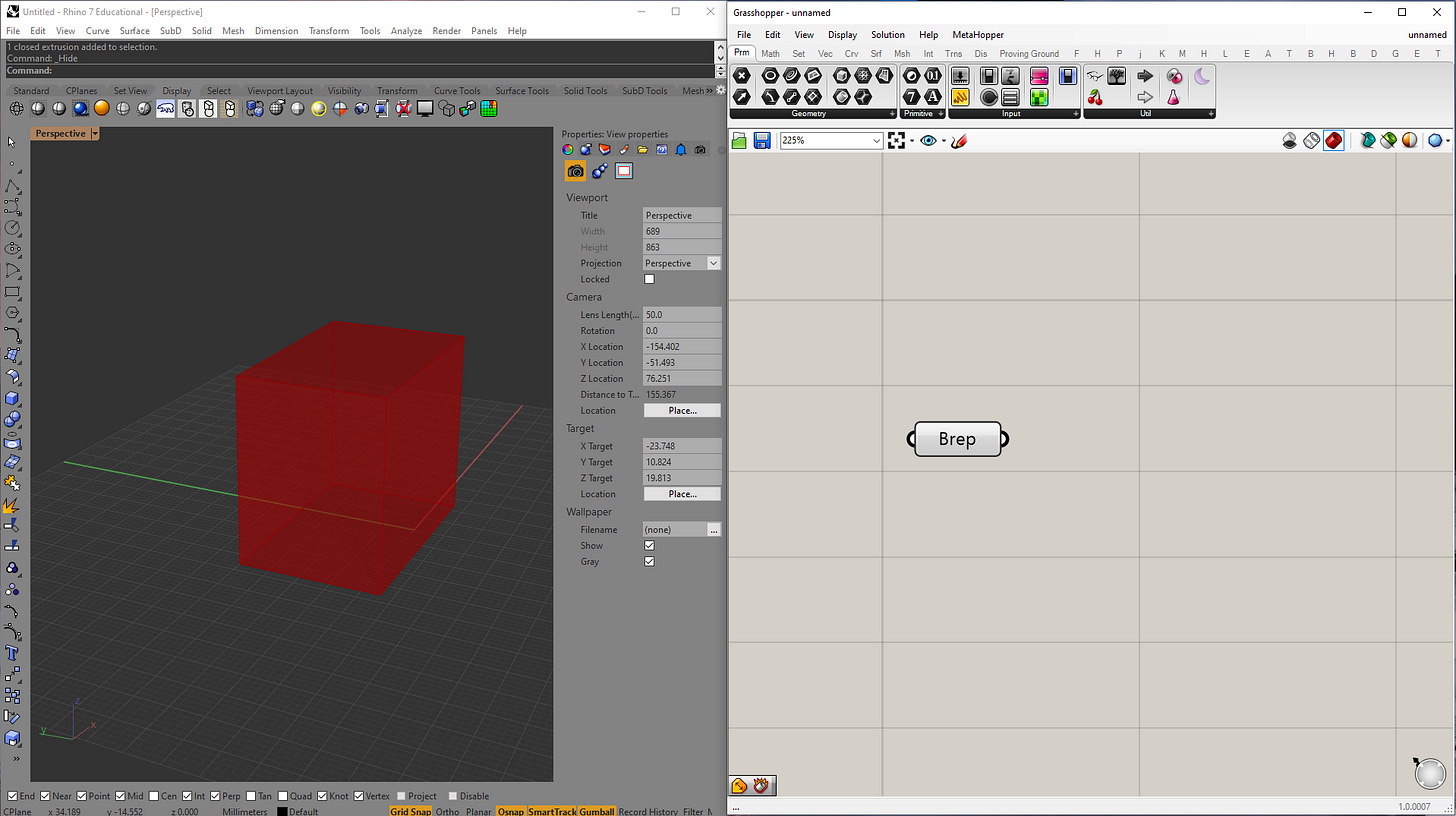Open Grasshopper file with green folder icon
This screenshot has width=1456, height=816.
click(x=740, y=141)
